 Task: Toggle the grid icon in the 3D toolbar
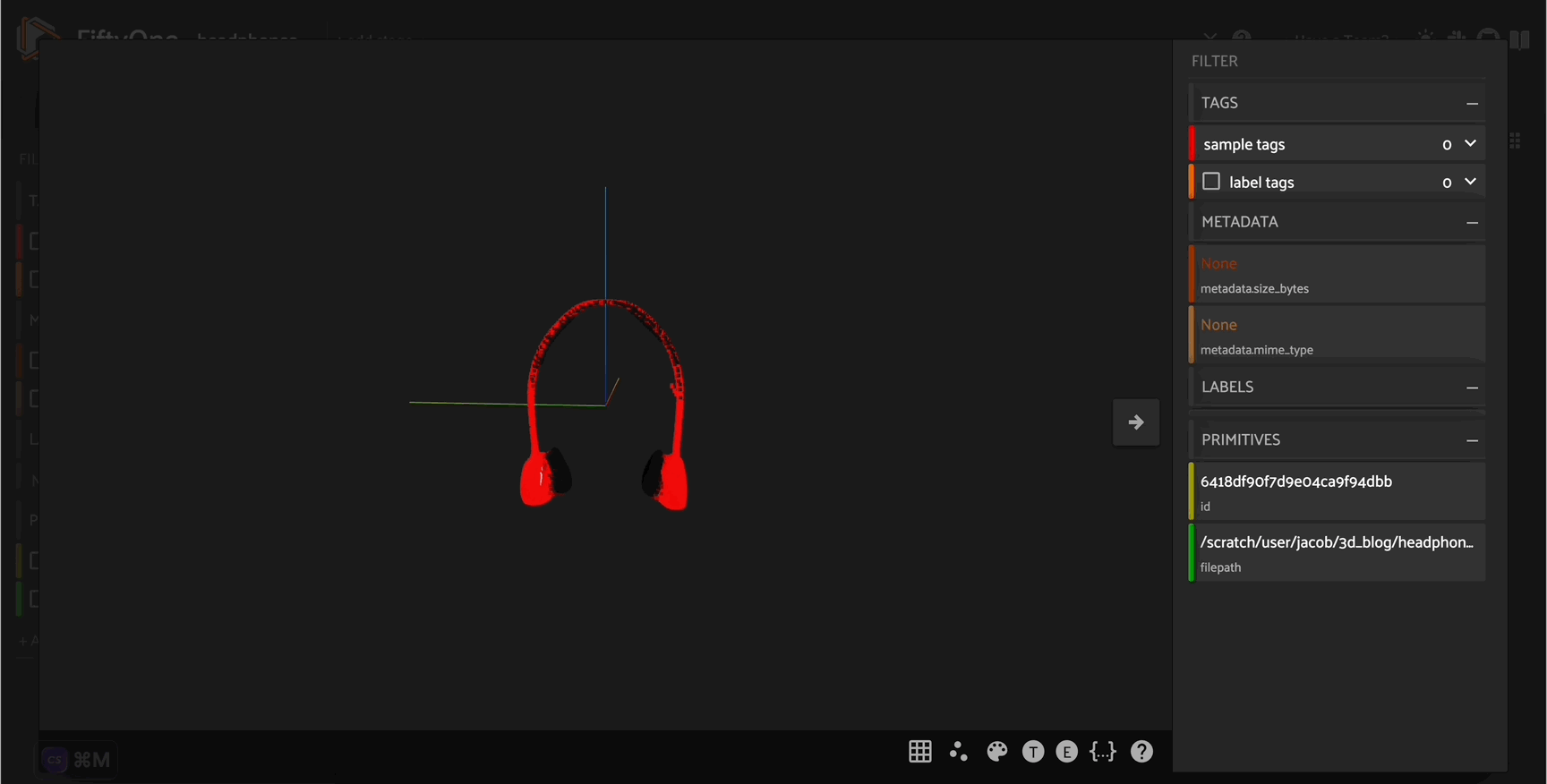[x=920, y=752]
